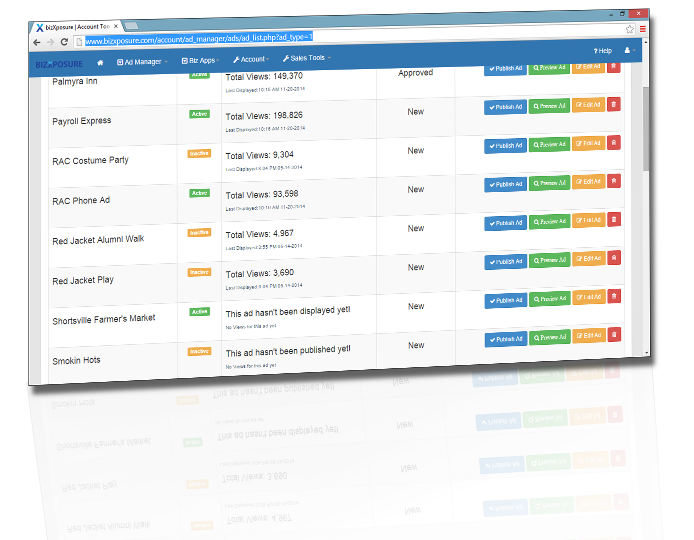Delete the Shortsville Farmer's Market ad
Viewport: 694px width, 540px height.
click(x=614, y=296)
